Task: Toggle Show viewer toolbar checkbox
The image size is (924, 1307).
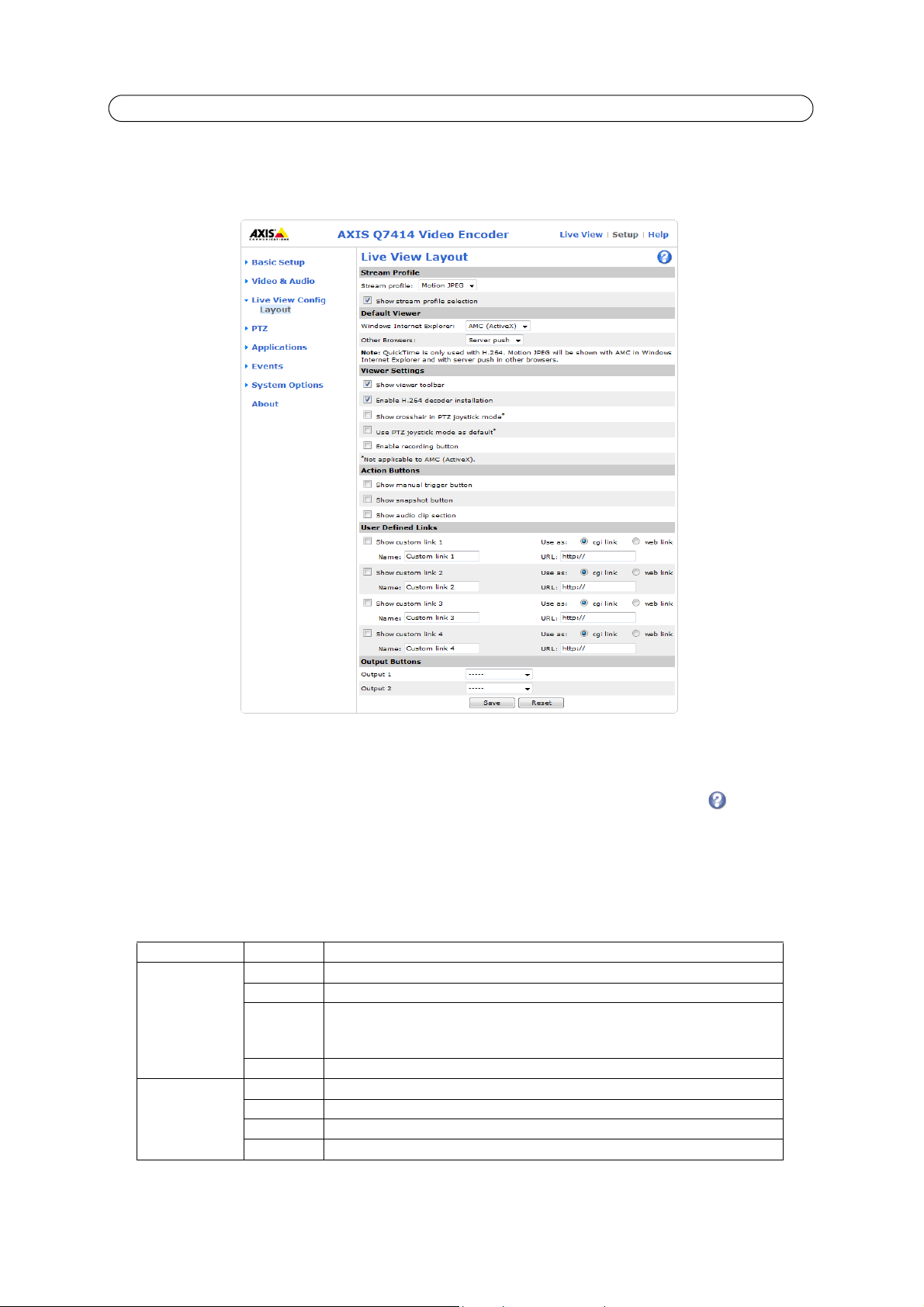Action: (x=368, y=384)
